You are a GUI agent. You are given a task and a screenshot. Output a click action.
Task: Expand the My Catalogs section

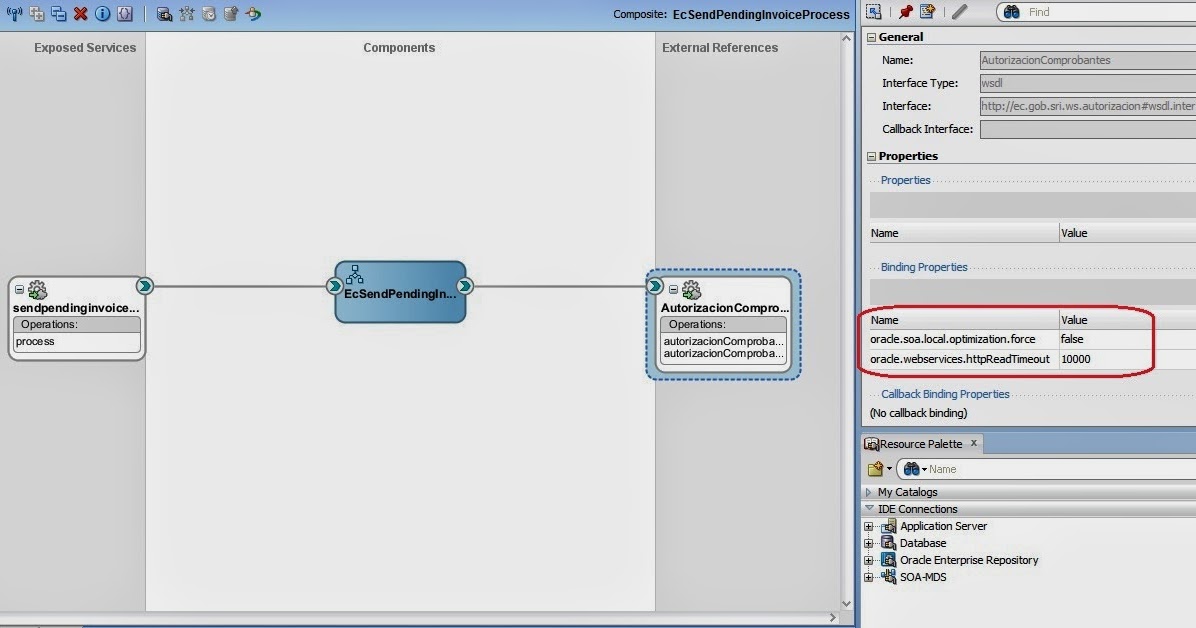click(x=869, y=491)
